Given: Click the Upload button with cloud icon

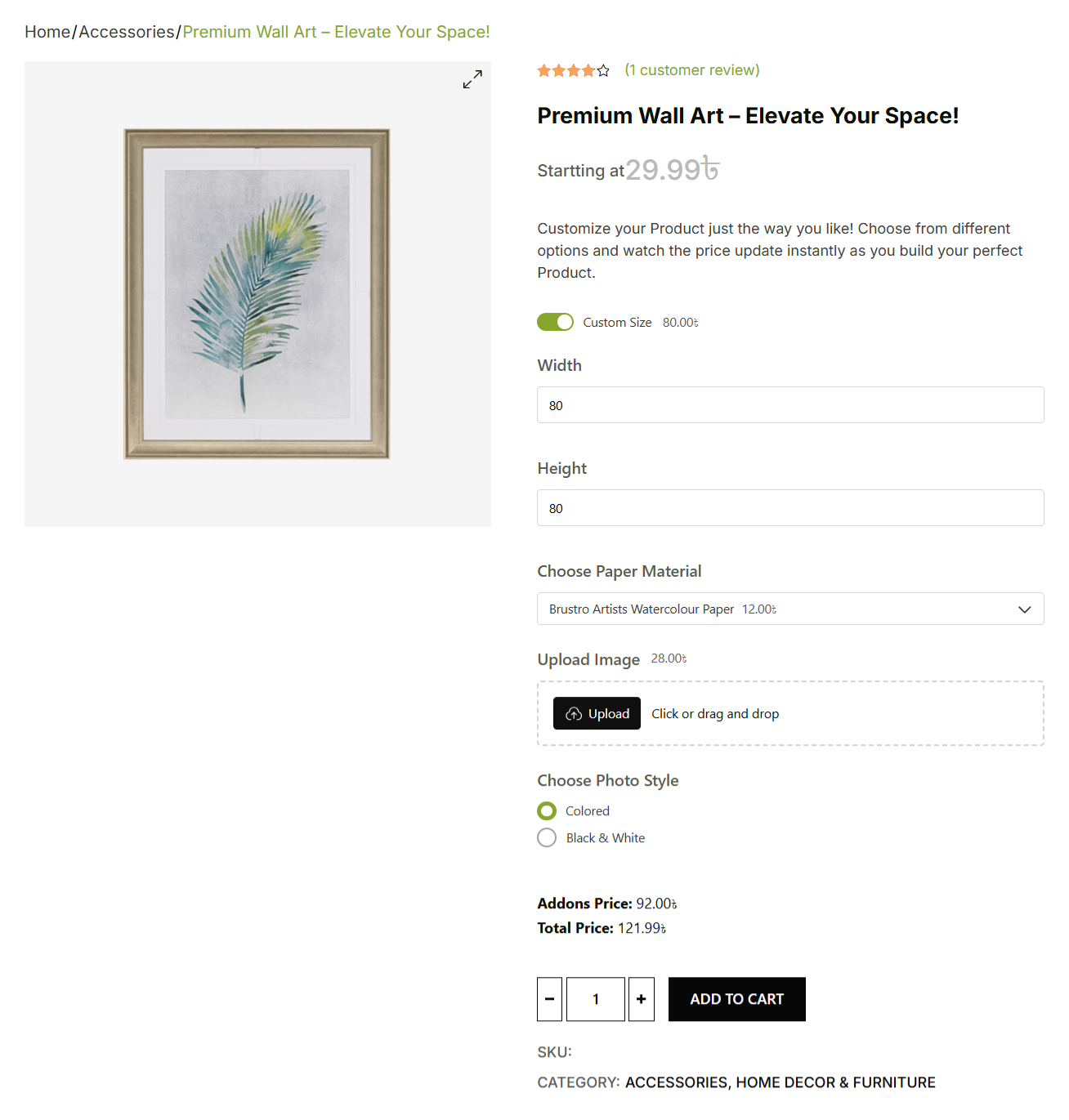Looking at the screenshot, I should point(597,713).
